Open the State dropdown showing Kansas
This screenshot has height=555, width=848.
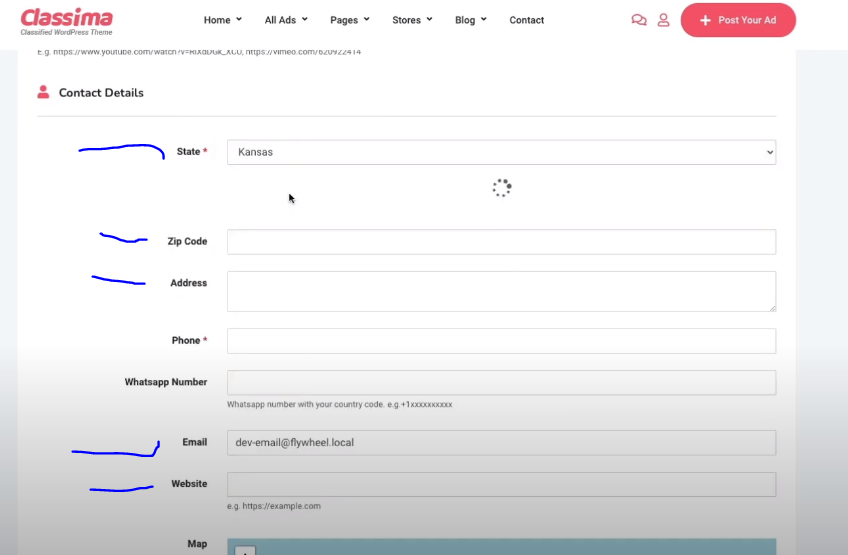[501, 152]
